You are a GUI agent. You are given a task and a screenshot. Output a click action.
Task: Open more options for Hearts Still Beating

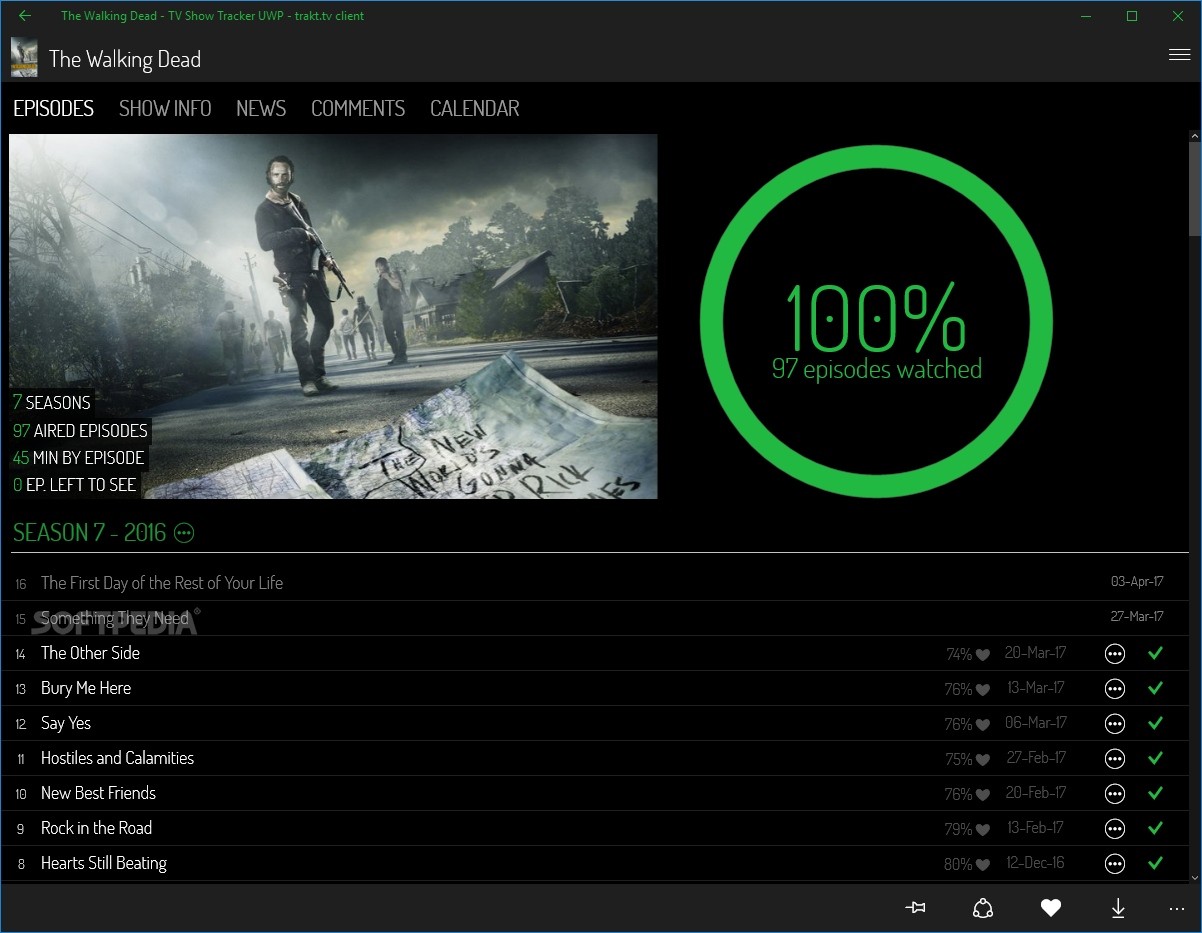click(1114, 864)
